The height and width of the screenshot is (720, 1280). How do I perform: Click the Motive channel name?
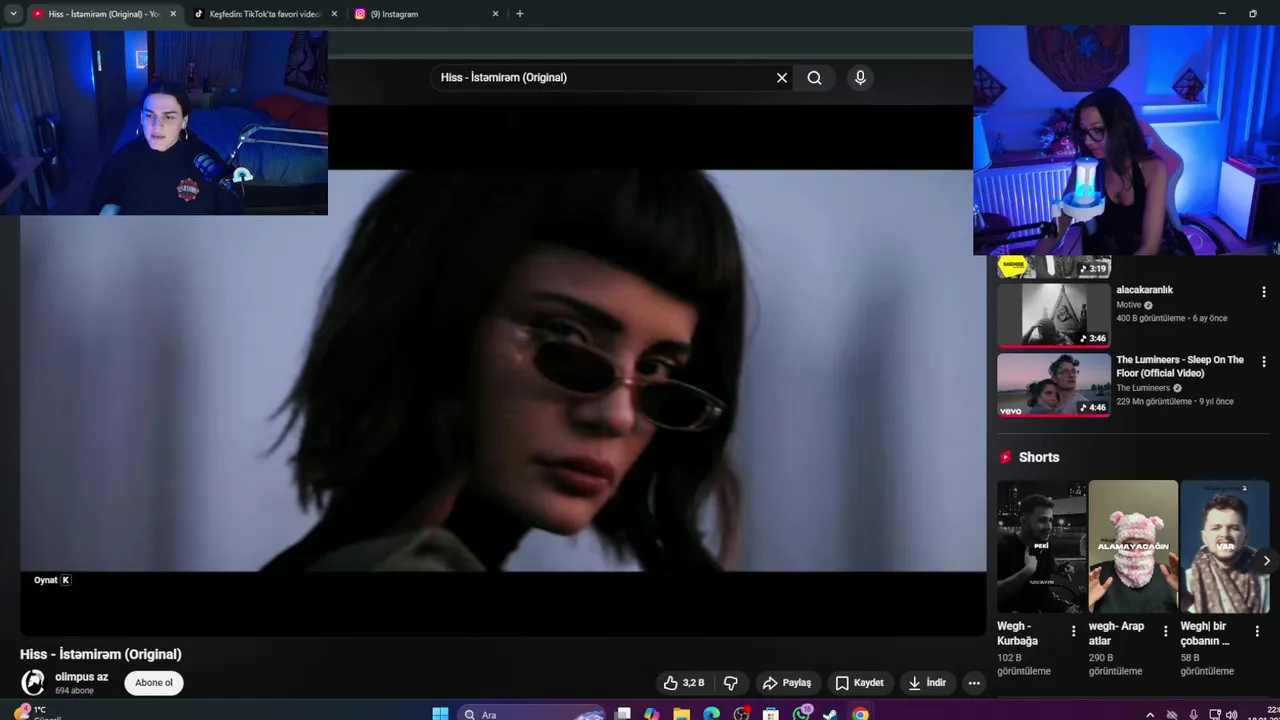click(x=1129, y=305)
